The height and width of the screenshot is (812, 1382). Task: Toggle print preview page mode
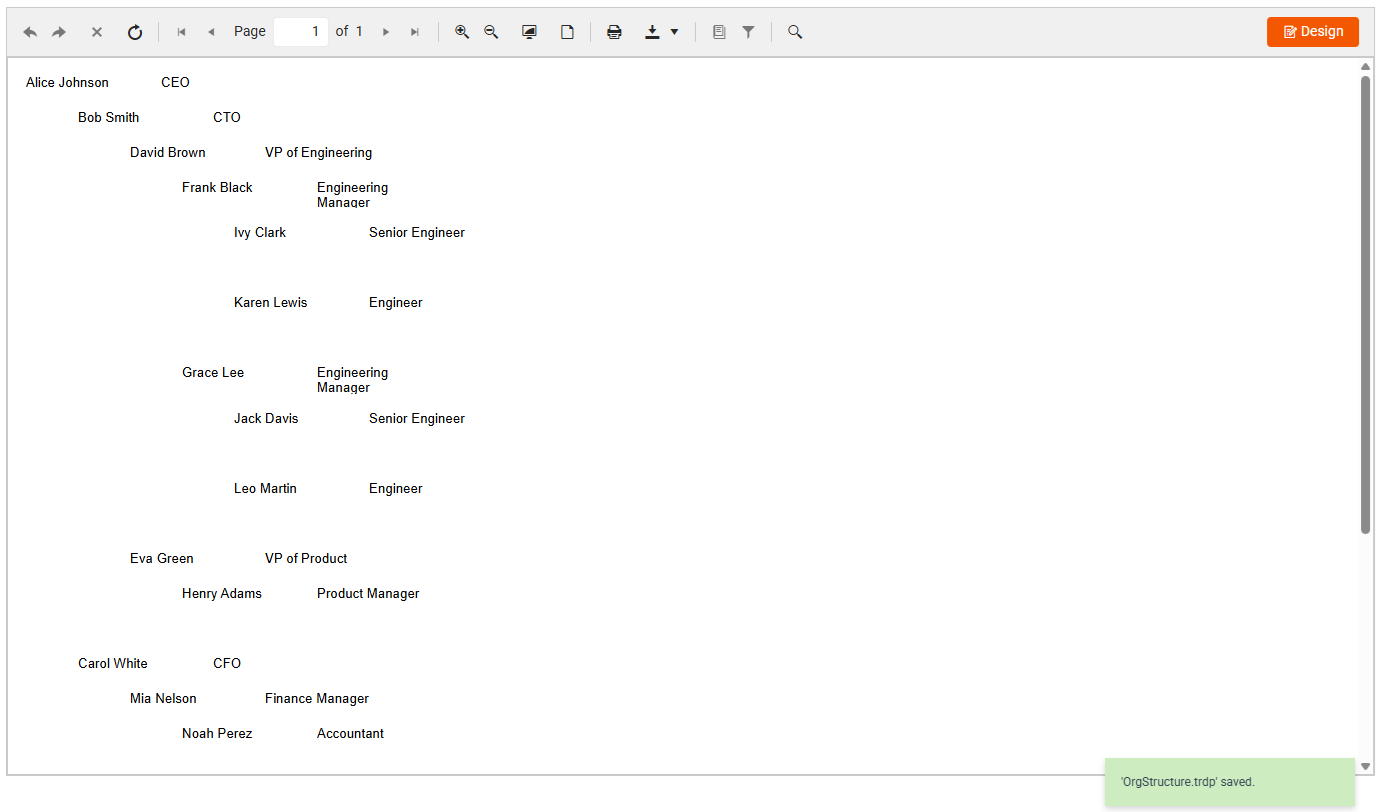(567, 31)
